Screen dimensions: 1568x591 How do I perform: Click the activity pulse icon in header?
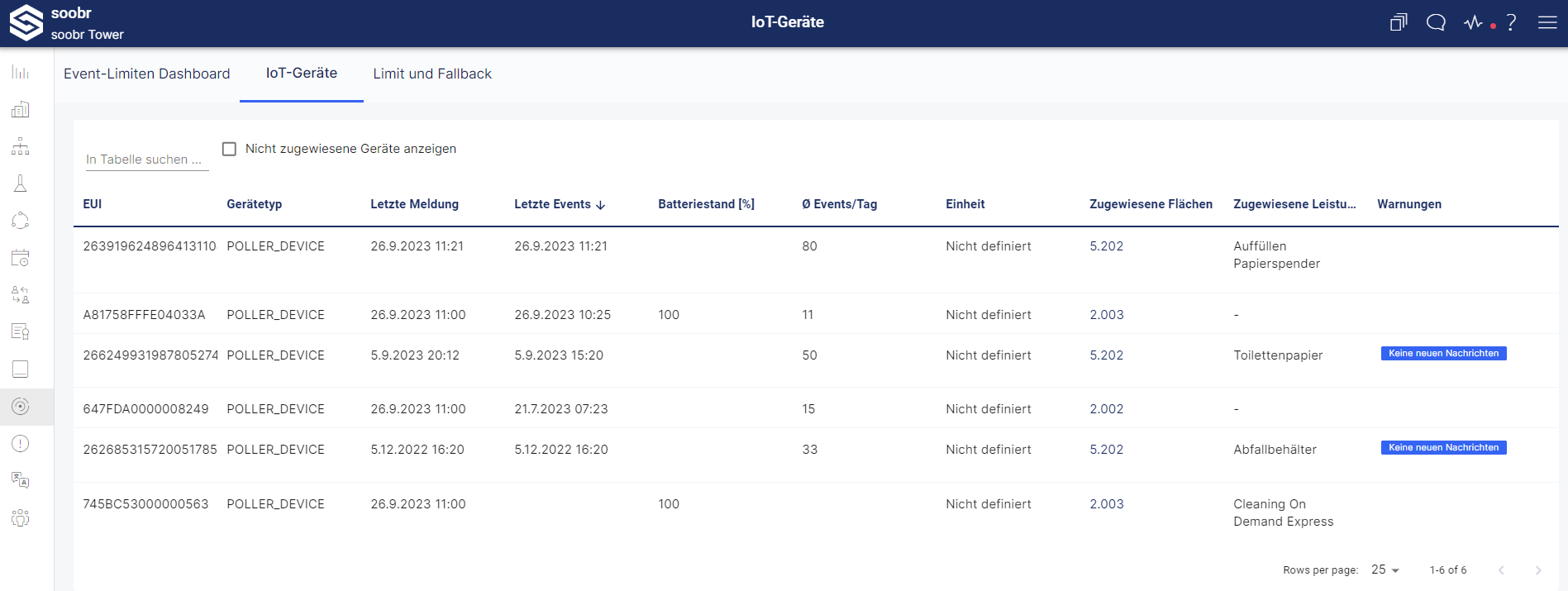point(1474,22)
